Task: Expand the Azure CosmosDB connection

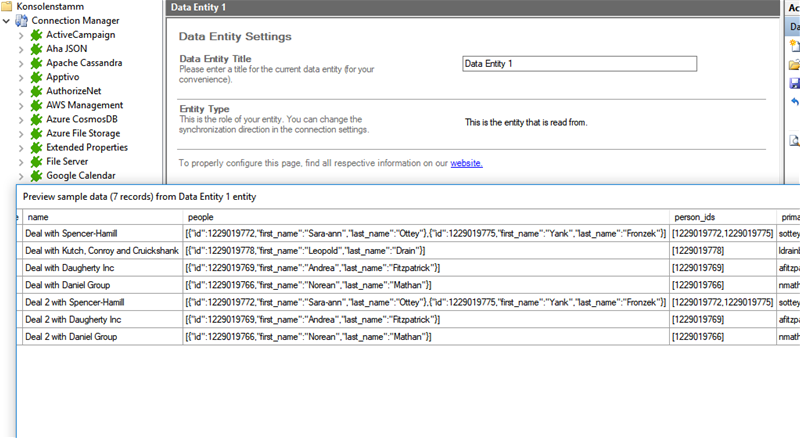Action: pos(22,119)
